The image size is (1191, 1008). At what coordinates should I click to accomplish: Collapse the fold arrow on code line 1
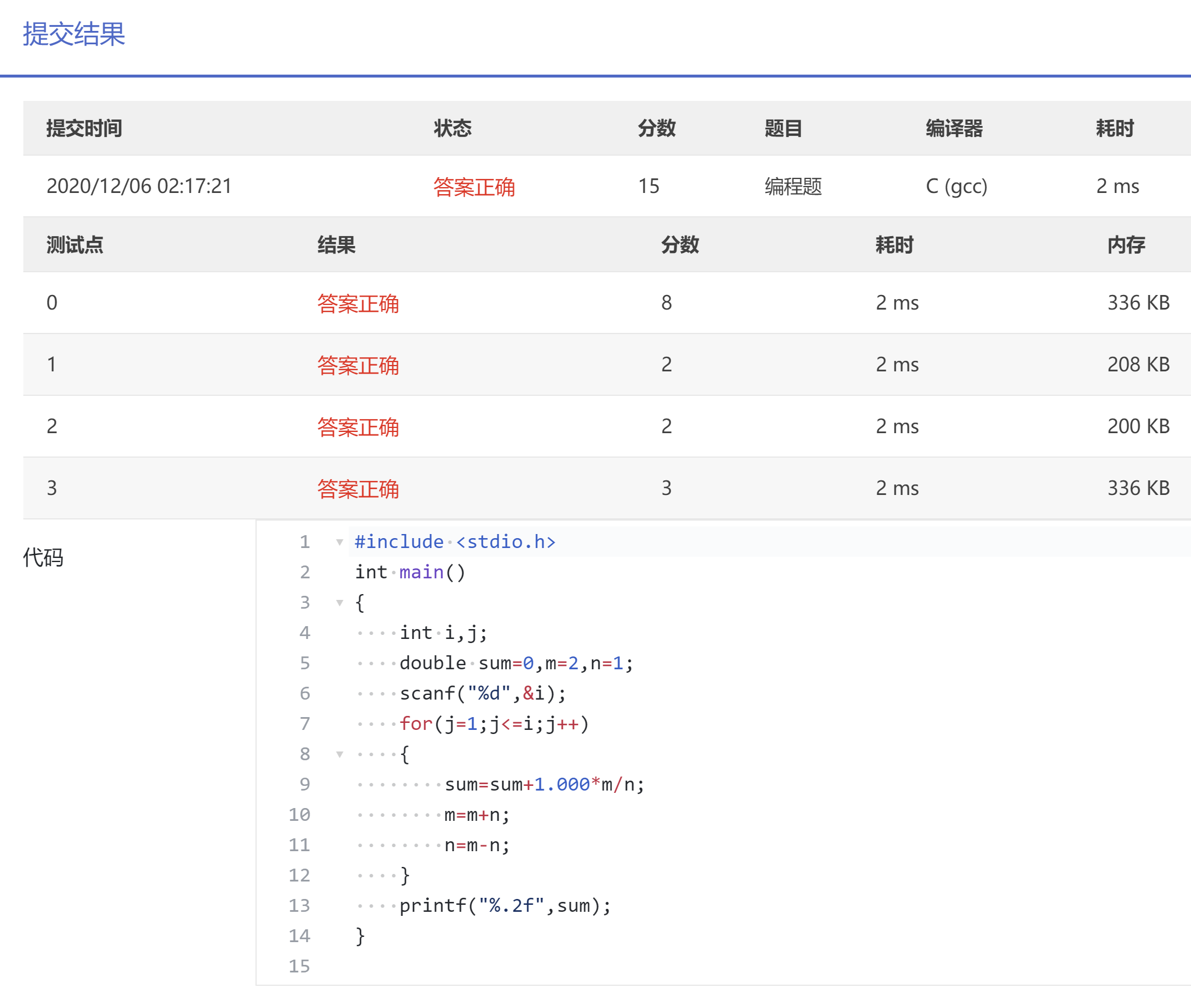pos(339,542)
